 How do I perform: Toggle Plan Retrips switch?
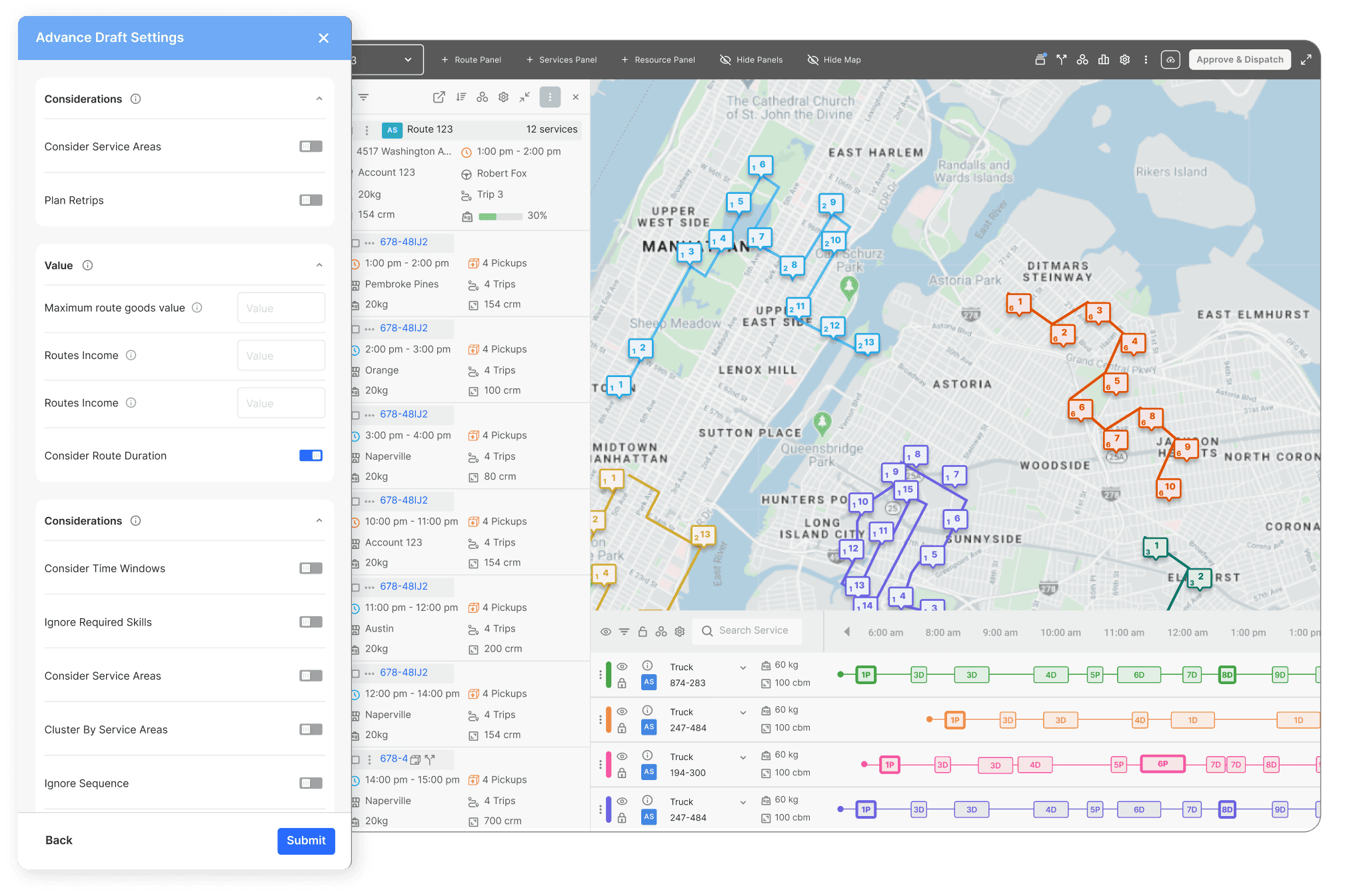(311, 200)
